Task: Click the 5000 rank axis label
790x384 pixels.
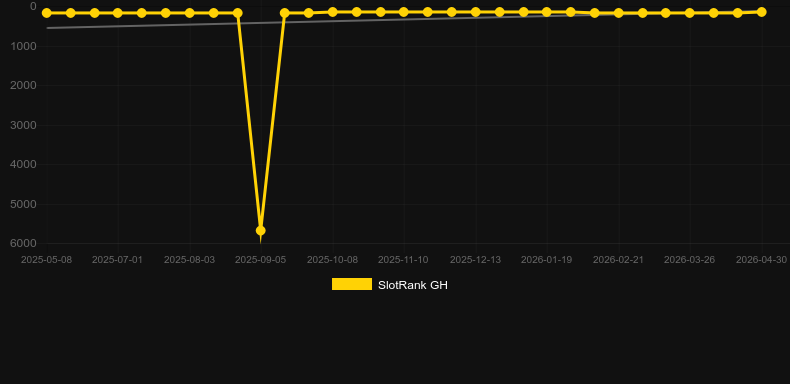Action: [23, 204]
